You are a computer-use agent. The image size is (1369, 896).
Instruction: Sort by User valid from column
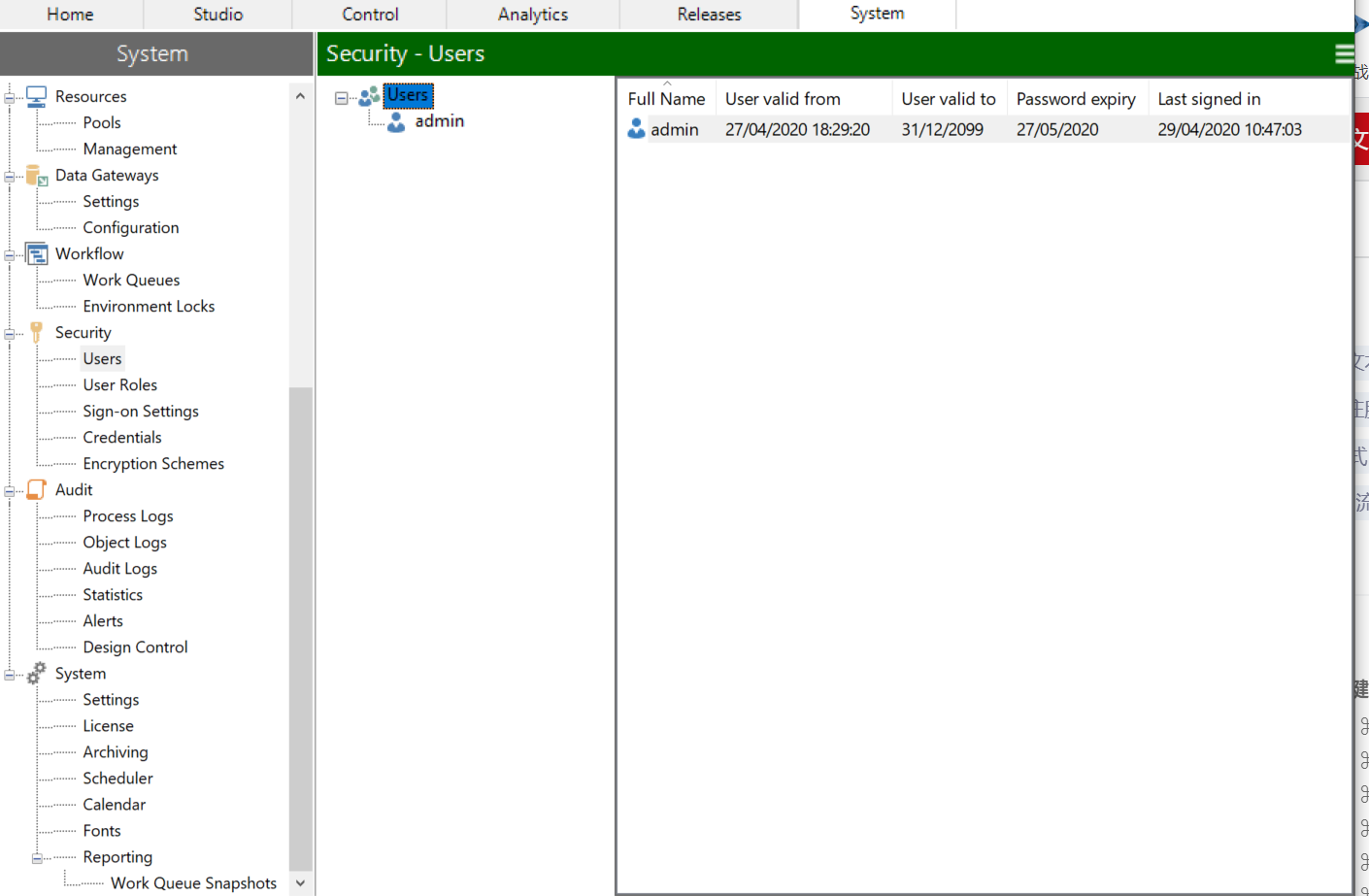(x=804, y=99)
